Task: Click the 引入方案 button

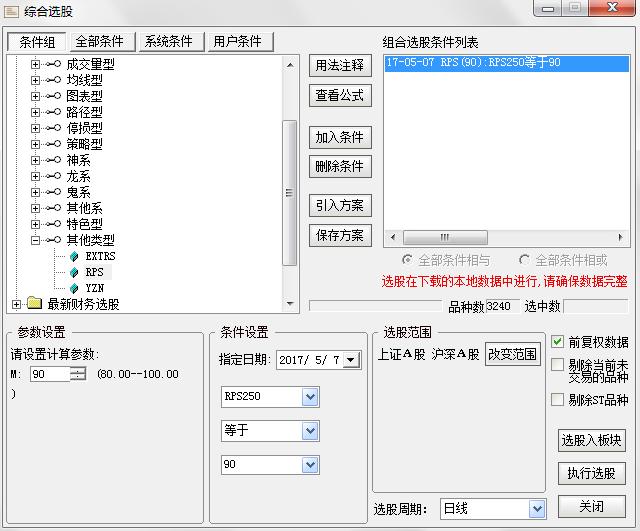Action: click(x=340, y=205)
